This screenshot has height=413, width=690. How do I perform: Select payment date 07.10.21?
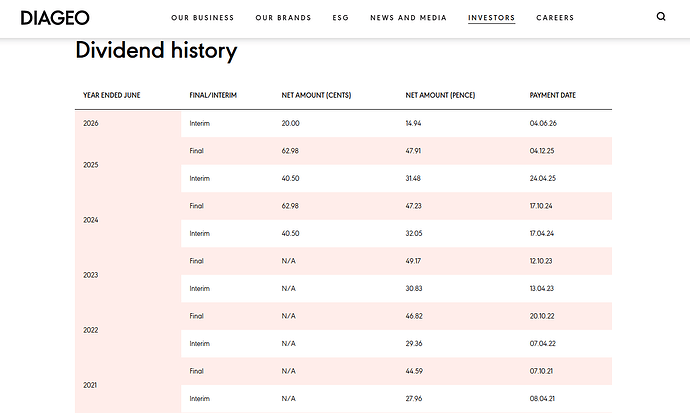pos(541,371)
